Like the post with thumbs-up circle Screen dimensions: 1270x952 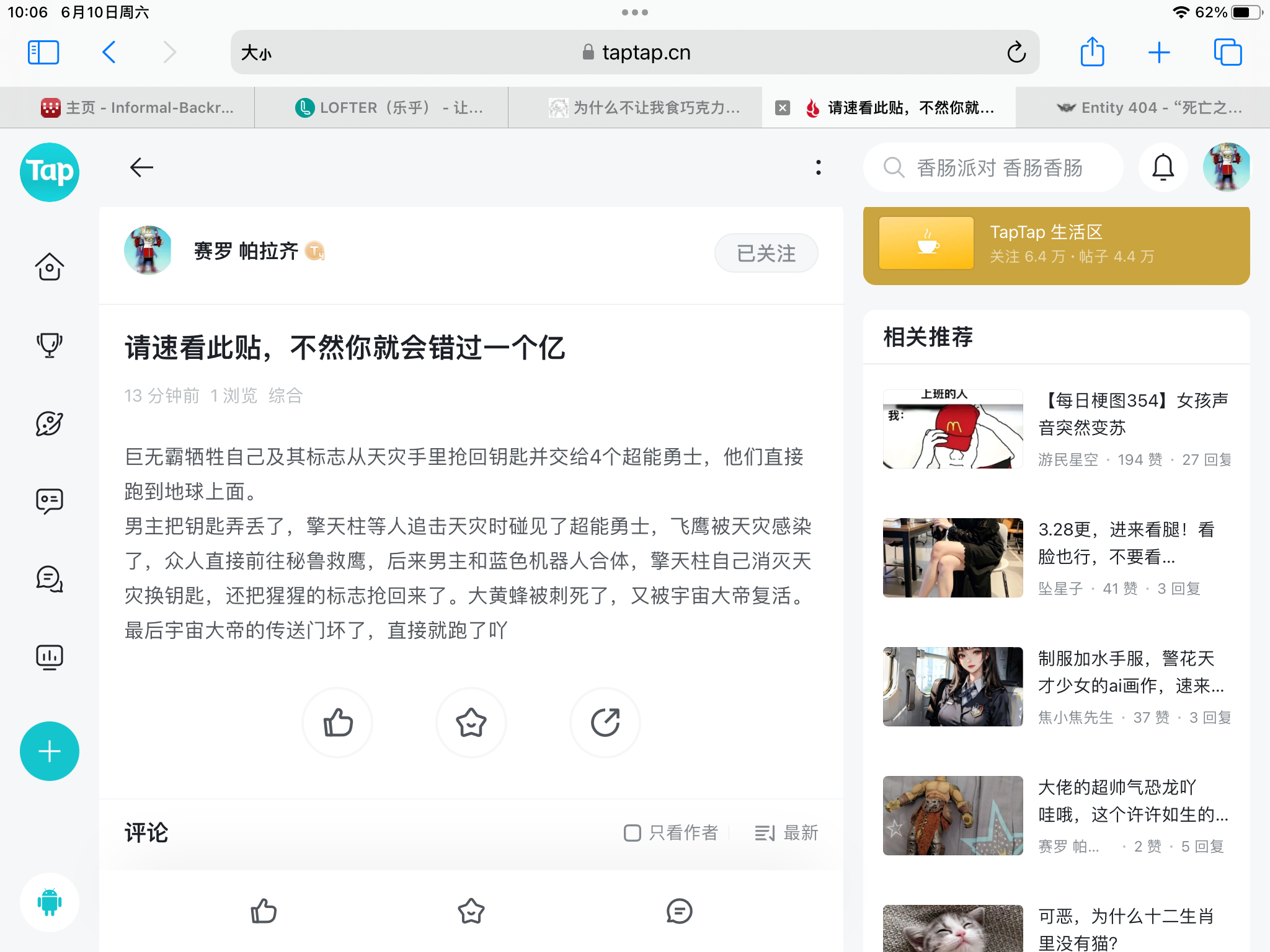point(338,723)
